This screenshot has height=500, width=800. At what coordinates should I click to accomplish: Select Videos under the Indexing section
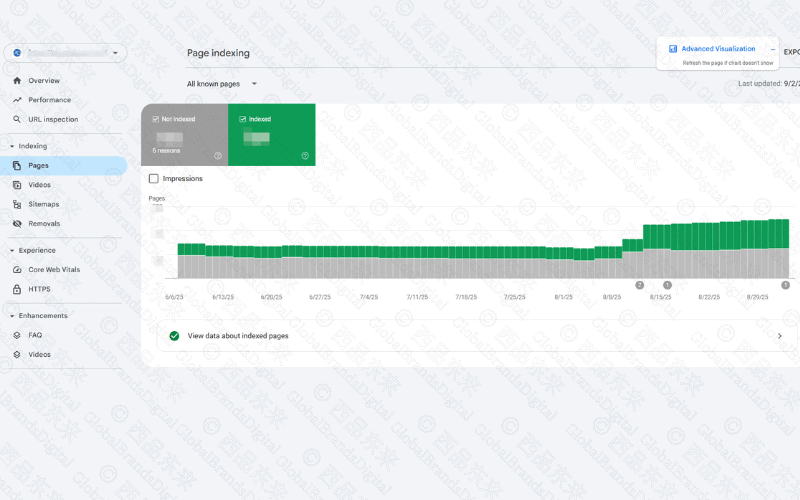click(x=39, y=185)
